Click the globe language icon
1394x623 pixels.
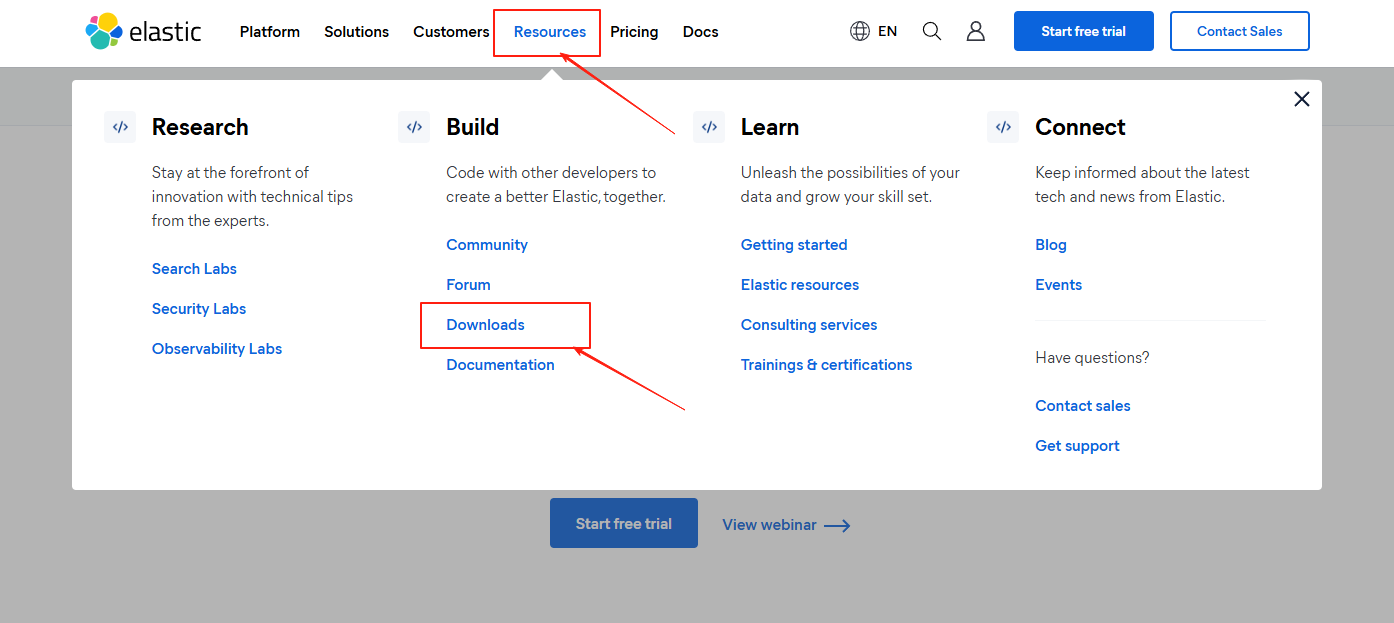click(x=860, y=31)
